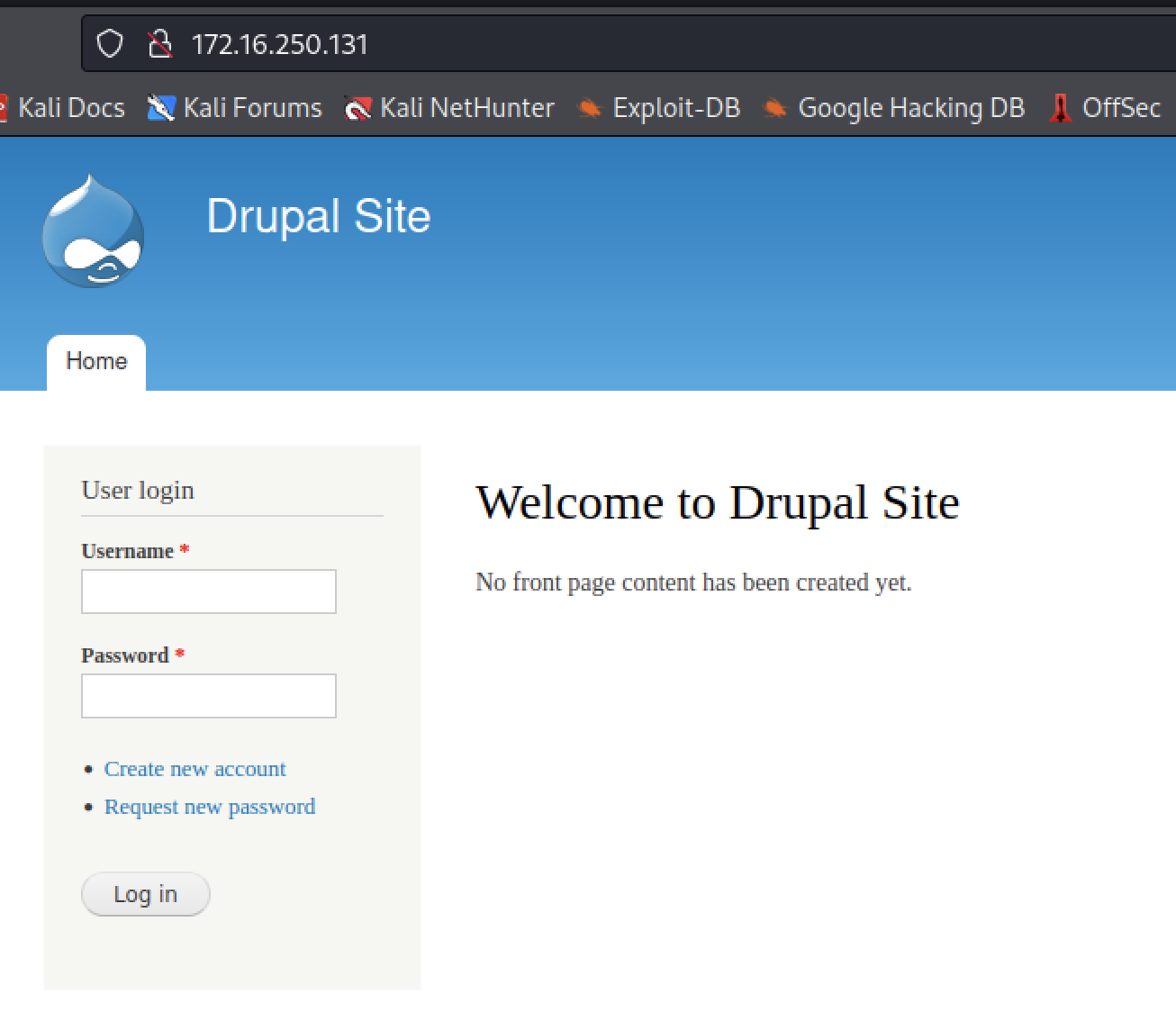
Task: Click the Kali Forums bookmark icon
Action: [158, 107]
